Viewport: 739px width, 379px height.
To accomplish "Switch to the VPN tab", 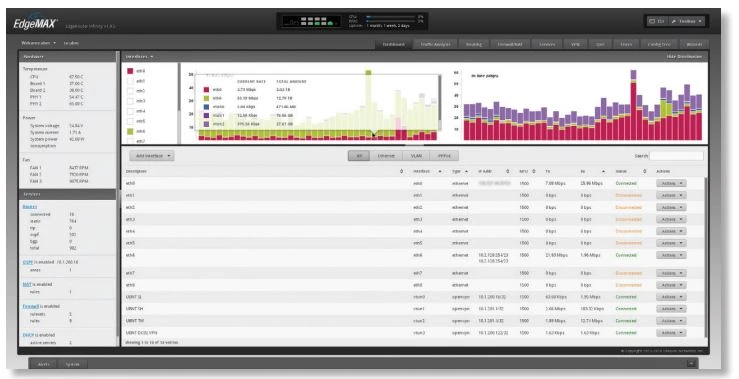I will click(575, 44).
